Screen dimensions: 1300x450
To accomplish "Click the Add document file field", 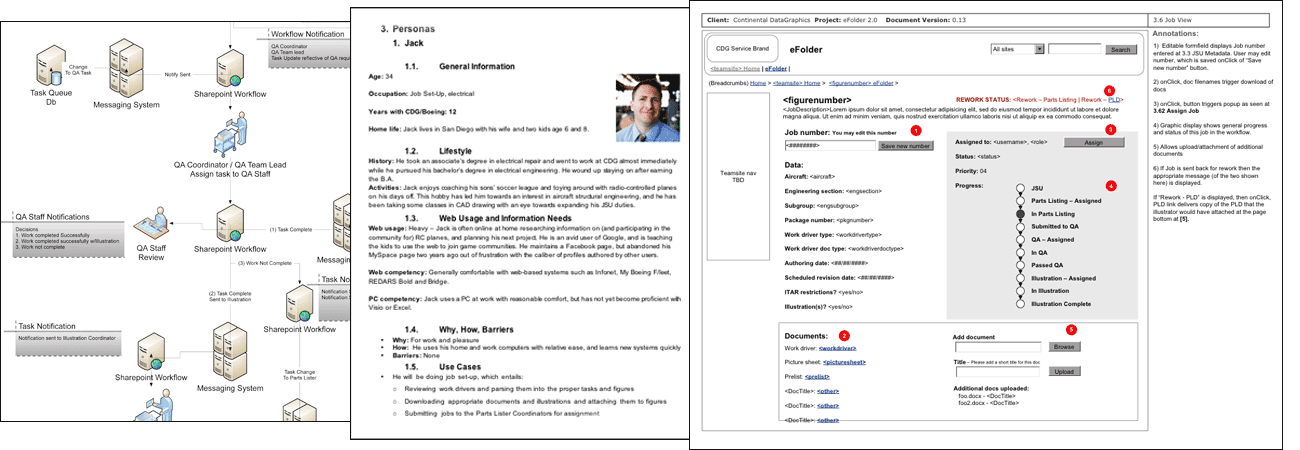I will [998, 348].
